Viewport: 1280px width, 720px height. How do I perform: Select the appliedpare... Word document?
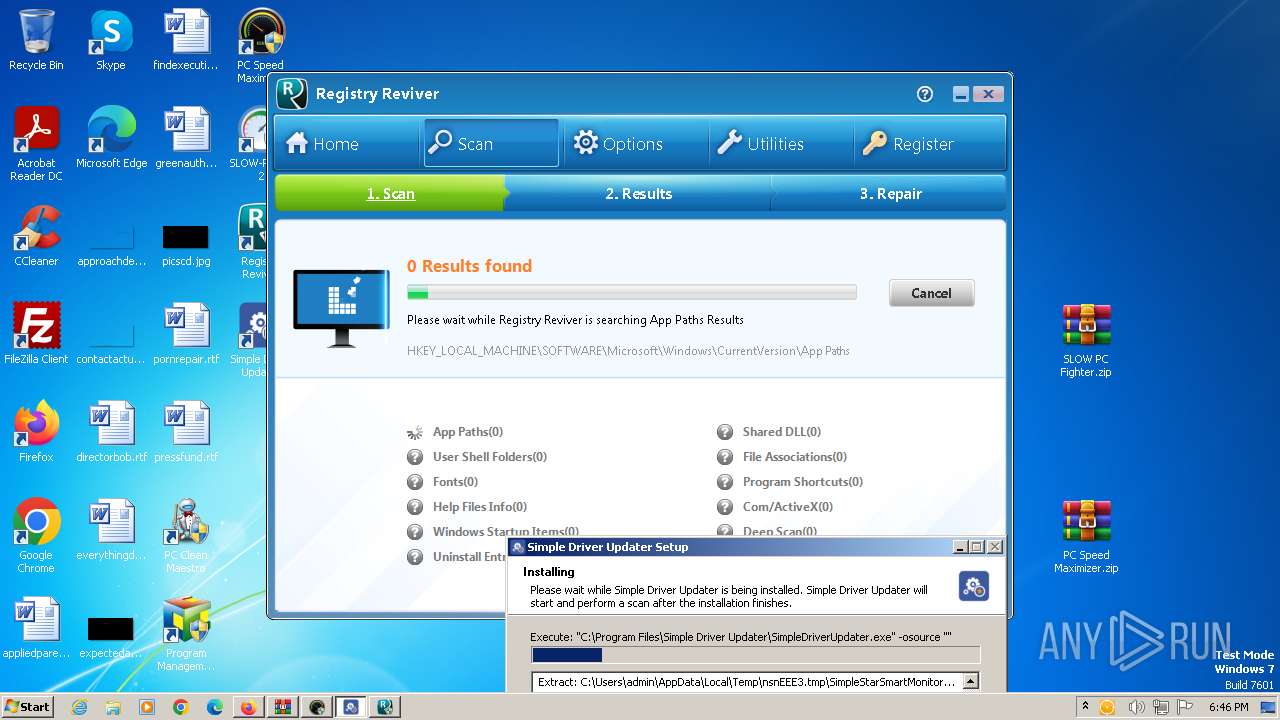tap(36, 628)
